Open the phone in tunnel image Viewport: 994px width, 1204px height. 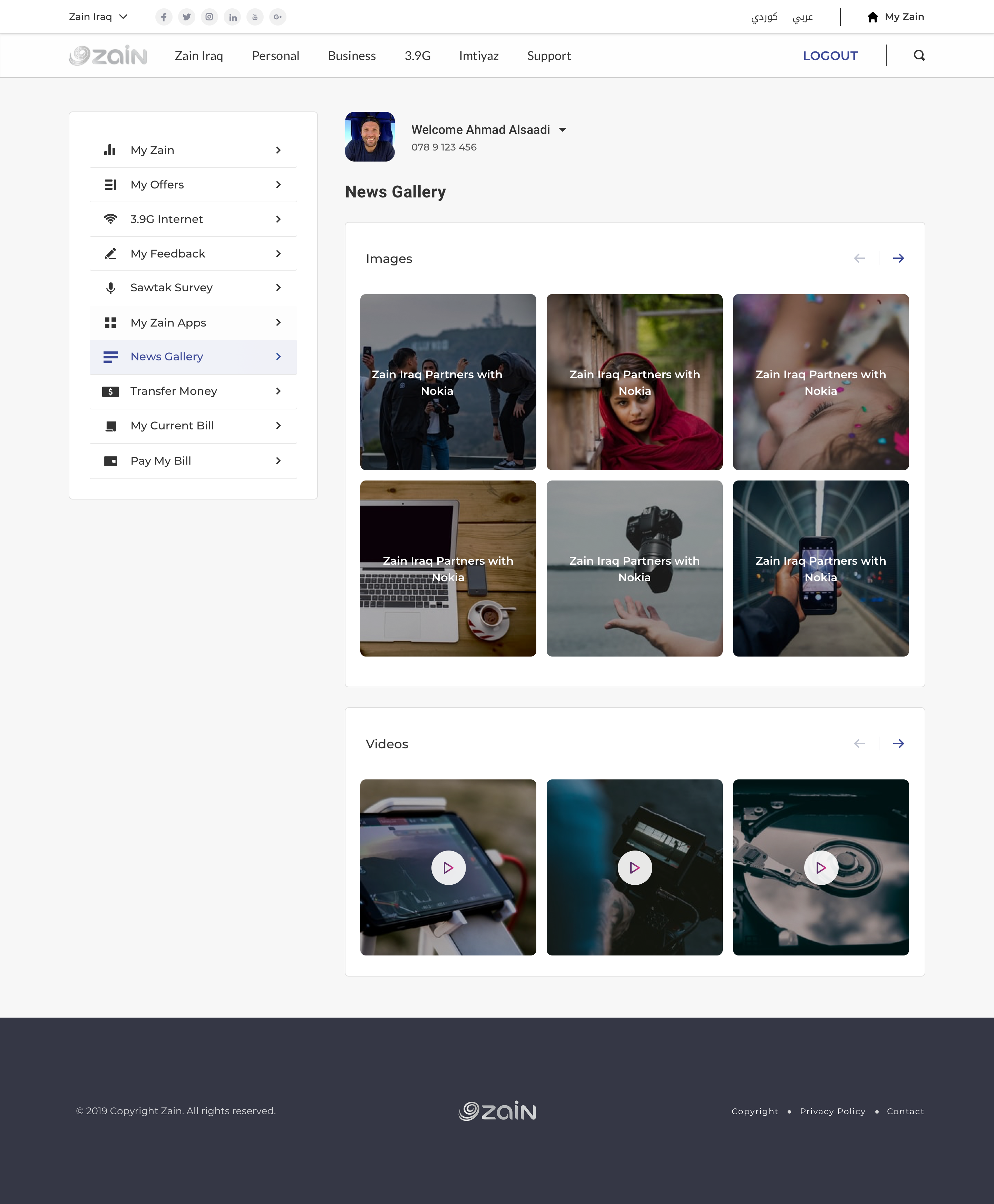coord(821,569)
